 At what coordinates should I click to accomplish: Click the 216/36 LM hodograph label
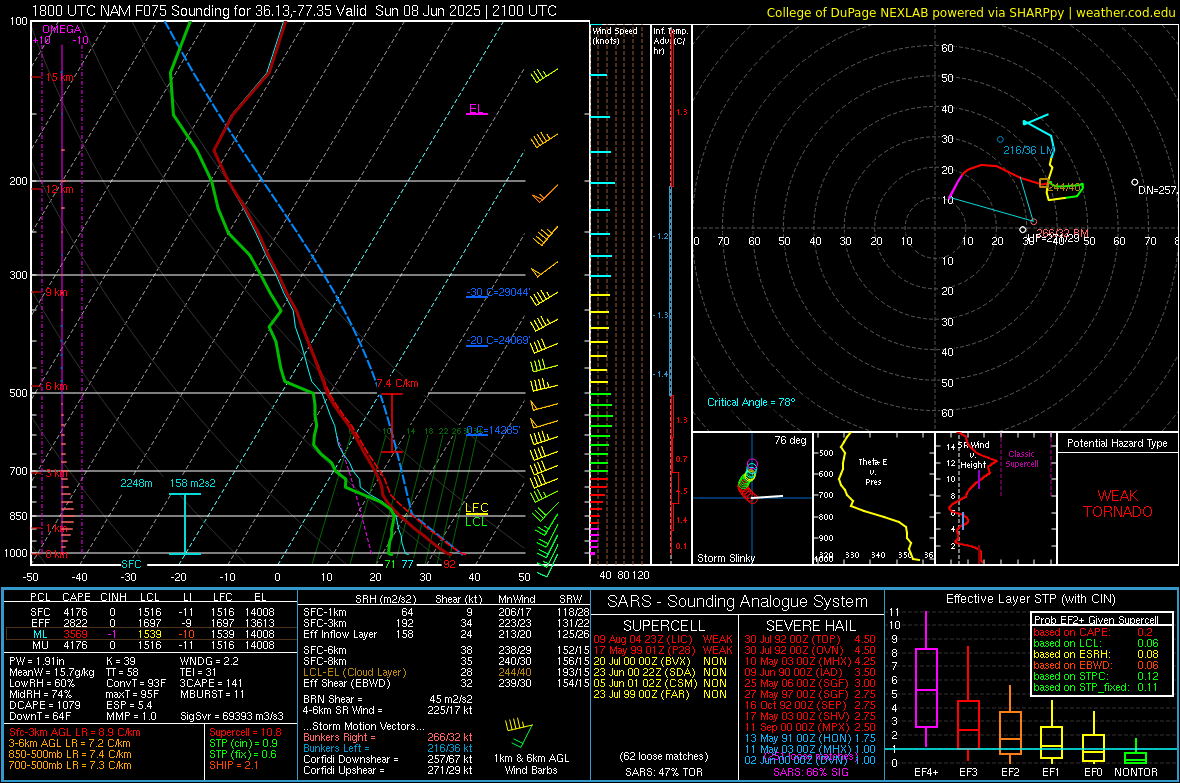point(1028,151)
